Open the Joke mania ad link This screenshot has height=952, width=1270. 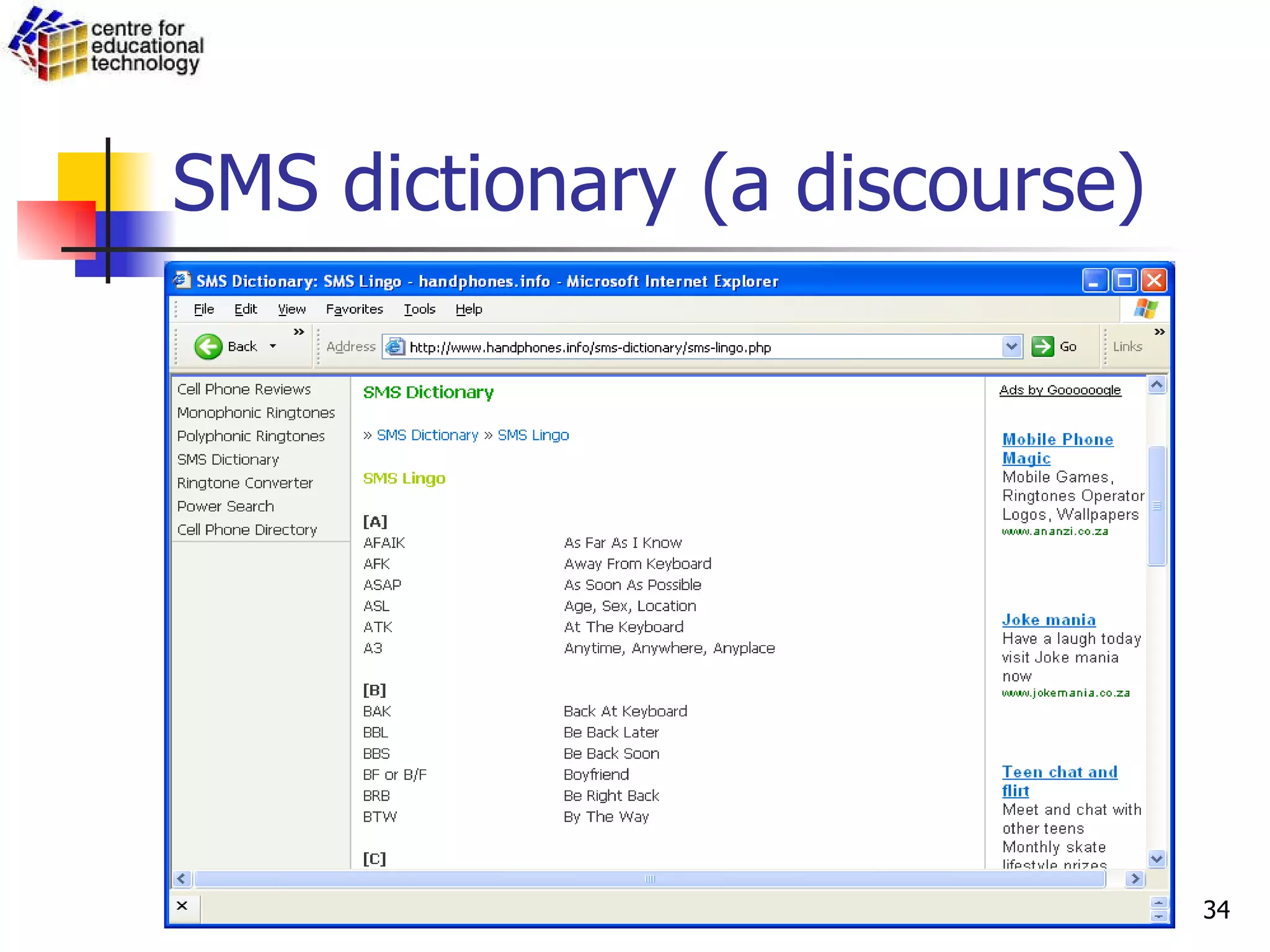1049,619
